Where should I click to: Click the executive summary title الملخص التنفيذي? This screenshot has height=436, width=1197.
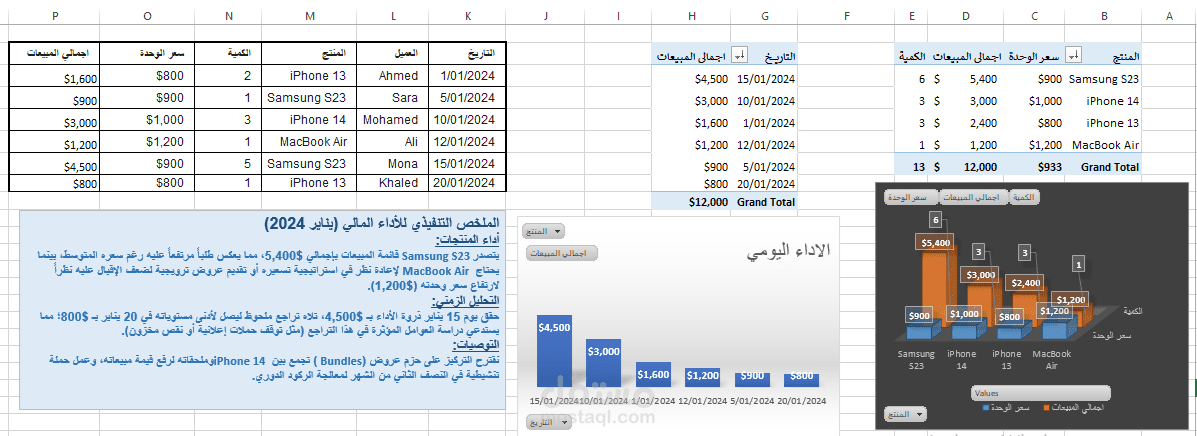coord(382,224)
